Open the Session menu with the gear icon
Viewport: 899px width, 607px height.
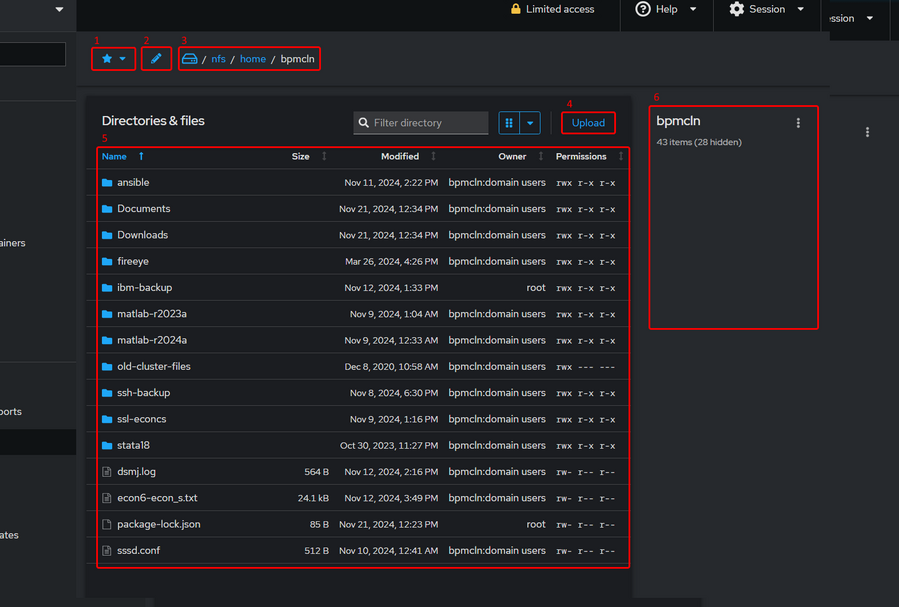point(767,9)
